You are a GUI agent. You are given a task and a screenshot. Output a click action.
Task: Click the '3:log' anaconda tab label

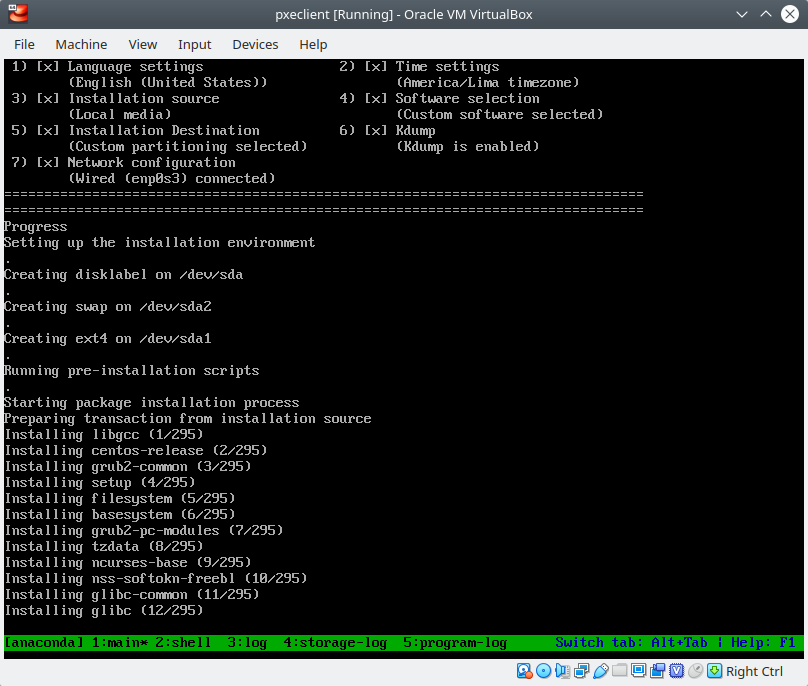point(247,643)
